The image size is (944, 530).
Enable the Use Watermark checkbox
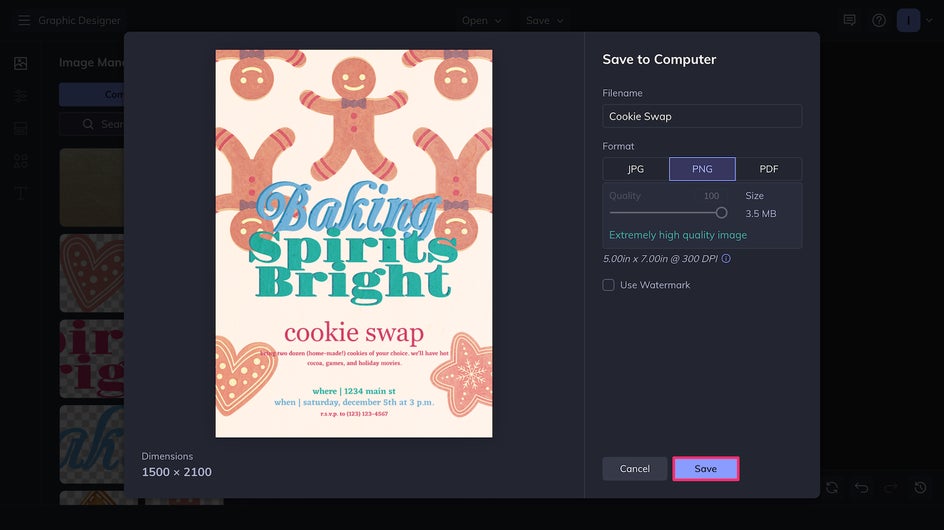(x=609, y=285)
